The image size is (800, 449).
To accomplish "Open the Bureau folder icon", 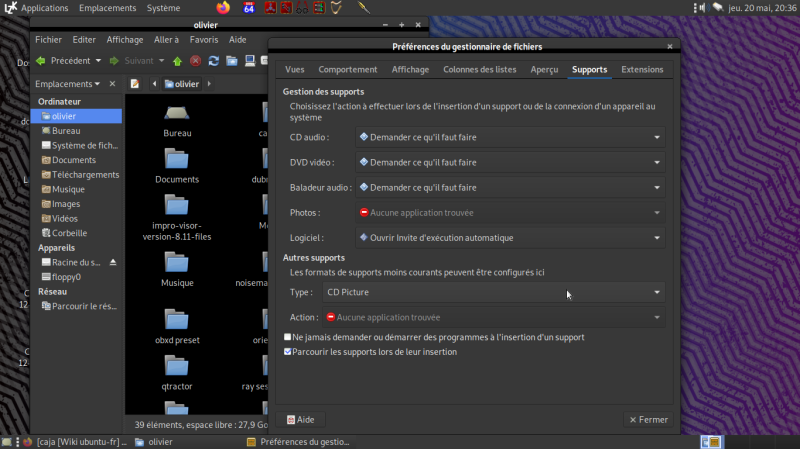I will point(177,121).
